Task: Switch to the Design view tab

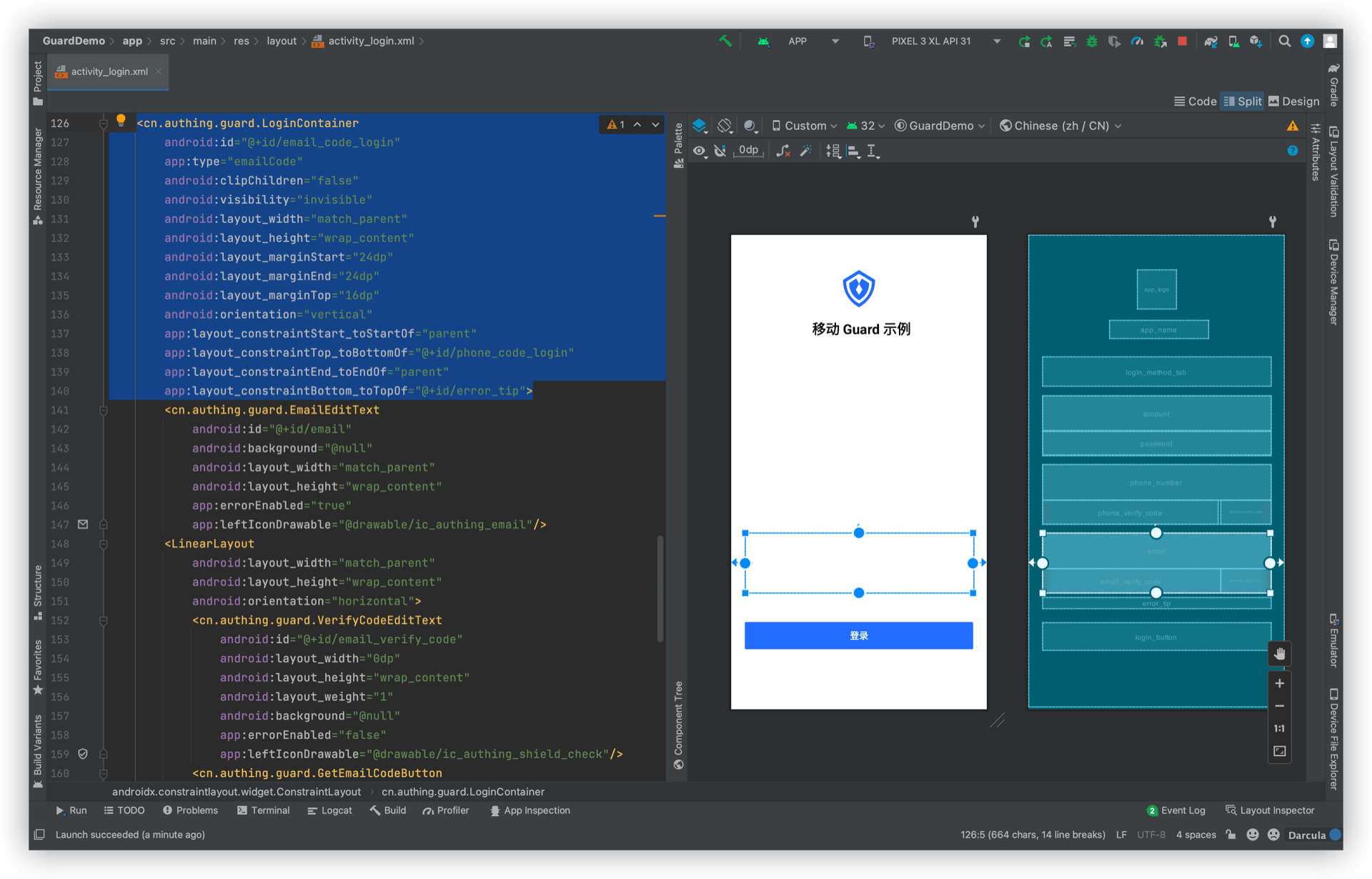Action: tap(1294, 101)
